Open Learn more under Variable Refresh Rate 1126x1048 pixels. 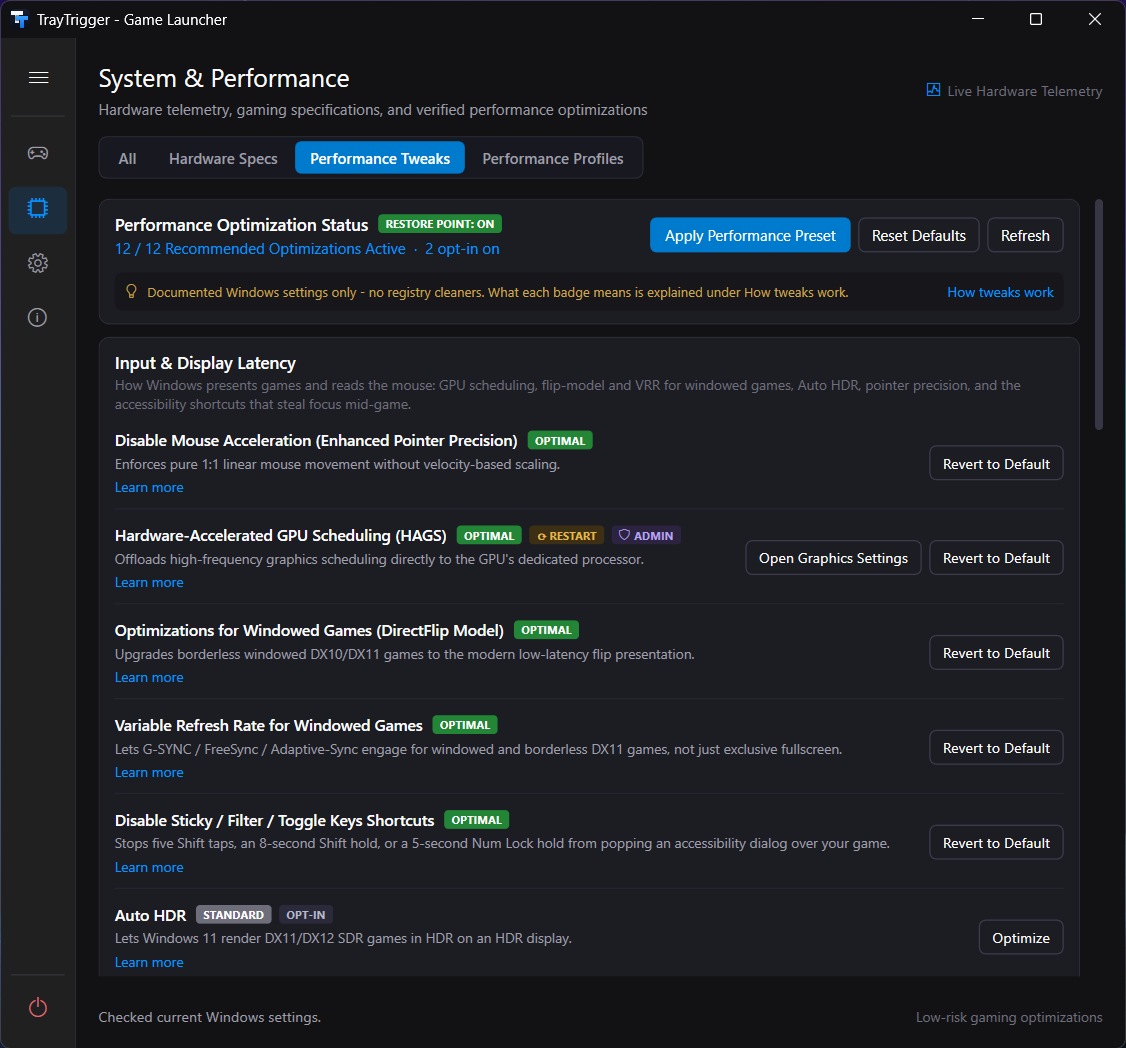149,771
